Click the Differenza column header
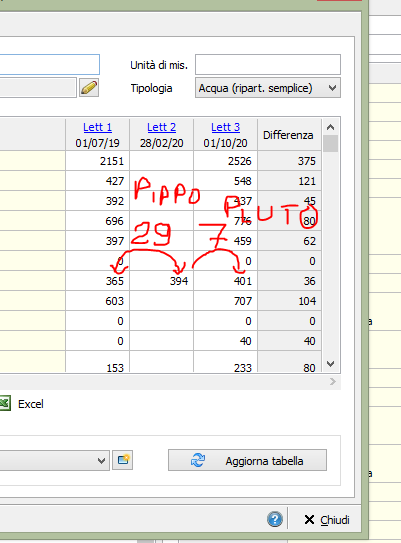Viewport: 401px width, 543px height. (x=289, y=135)
